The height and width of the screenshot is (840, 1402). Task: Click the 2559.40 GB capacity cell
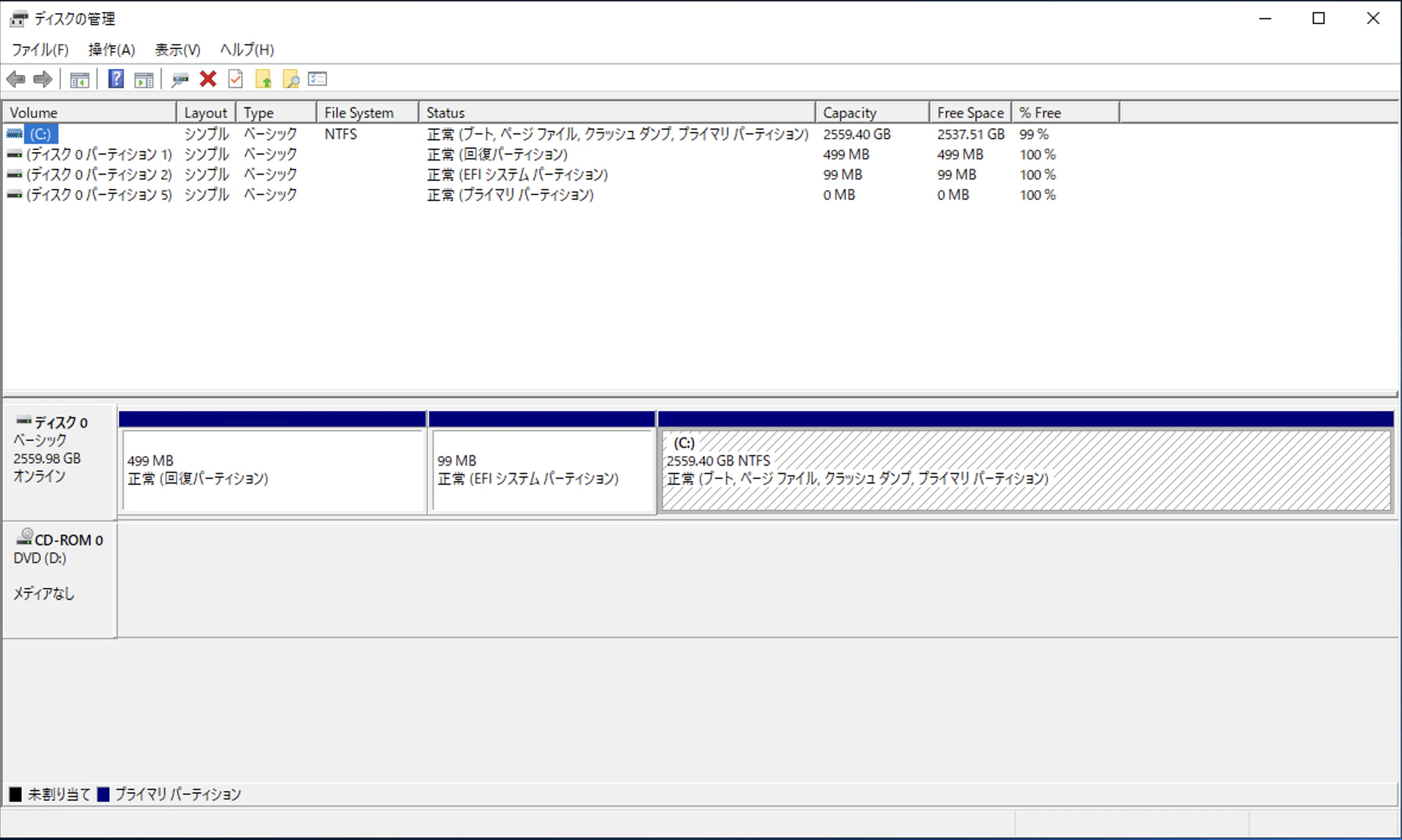tap(857, 134)
